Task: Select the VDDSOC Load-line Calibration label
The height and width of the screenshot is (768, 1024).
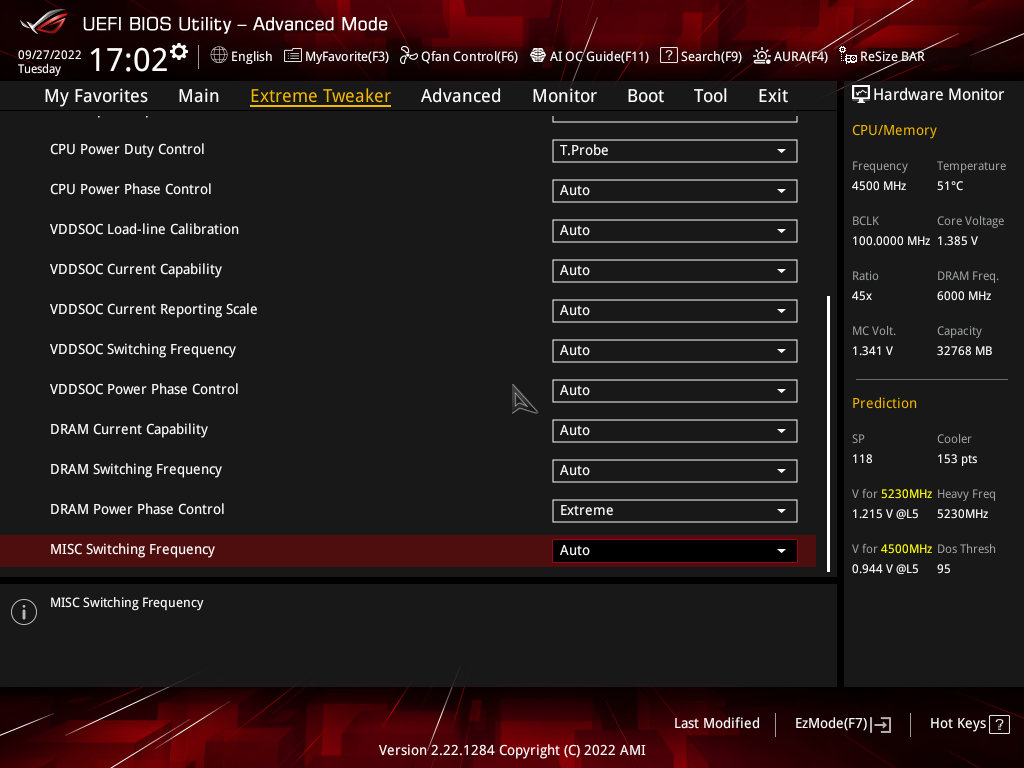Action: click(x=144, y=229)
